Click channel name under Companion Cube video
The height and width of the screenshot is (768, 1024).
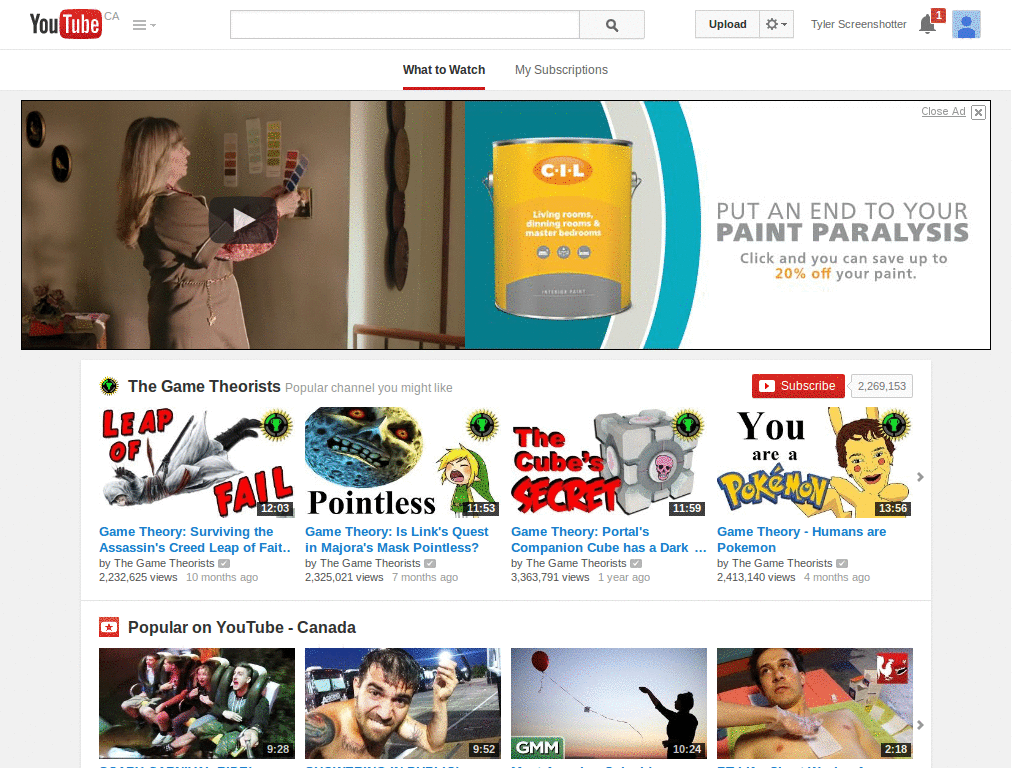576,563
